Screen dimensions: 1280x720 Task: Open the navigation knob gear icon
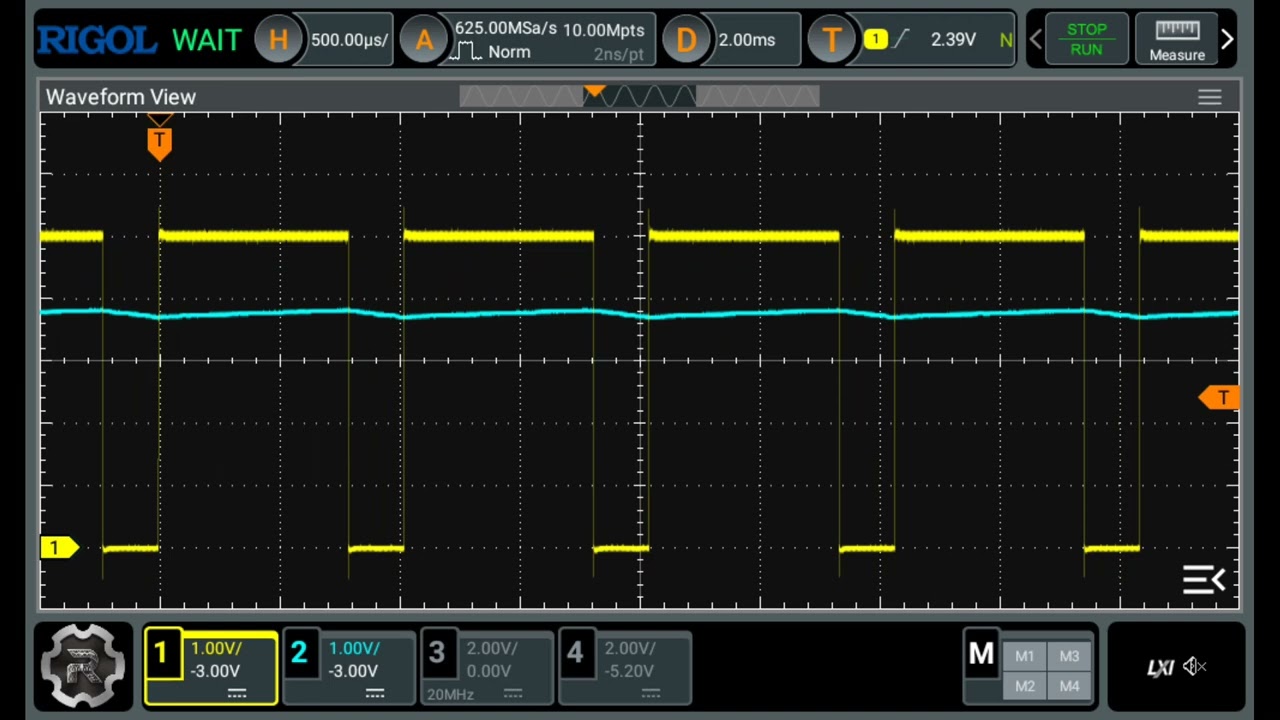click(83, 665)
